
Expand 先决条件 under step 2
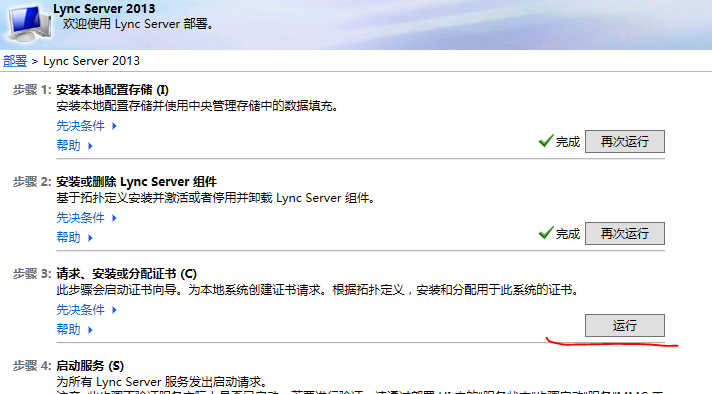pos(86,218)
